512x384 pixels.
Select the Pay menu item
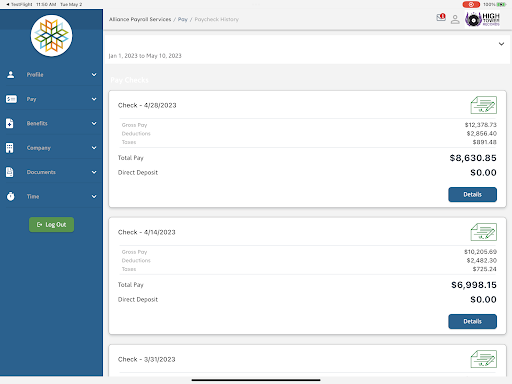coord(51,99)
